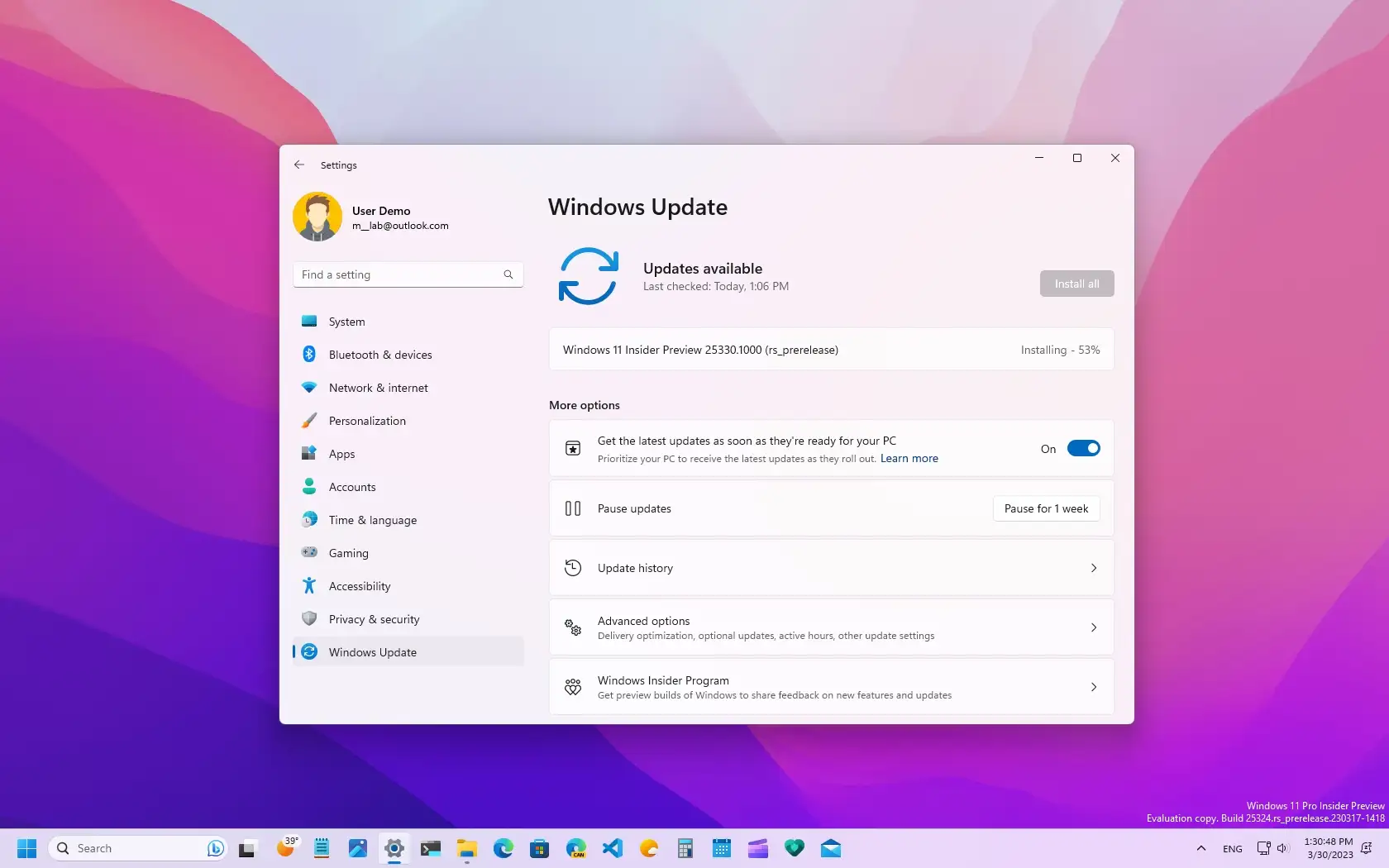The height and width of the screenshot is (868, 1389).
Task: Launch Clipchamp from the taskbar
Action: point(758,848)
